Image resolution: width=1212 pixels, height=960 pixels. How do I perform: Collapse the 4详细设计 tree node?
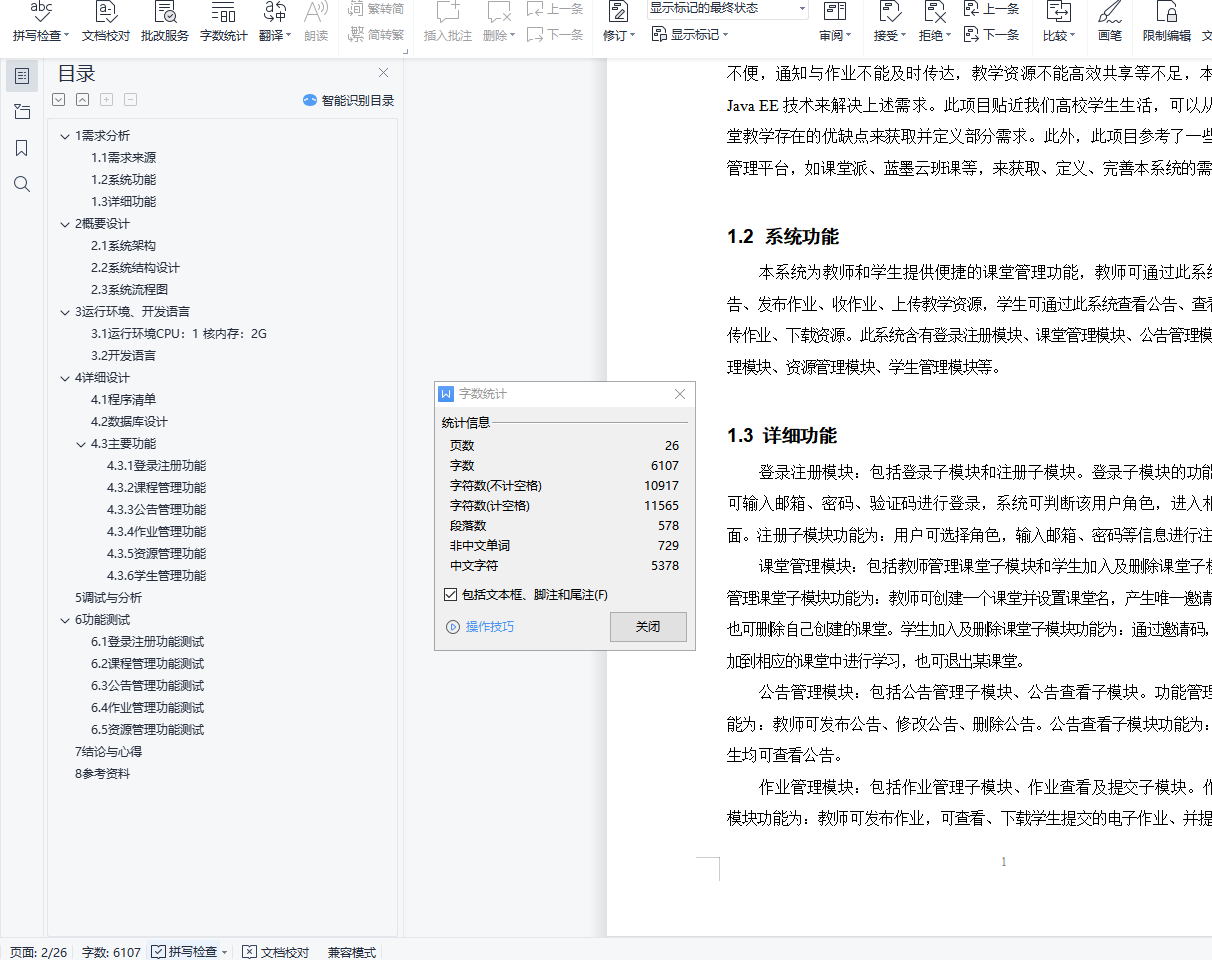point(66,378)
